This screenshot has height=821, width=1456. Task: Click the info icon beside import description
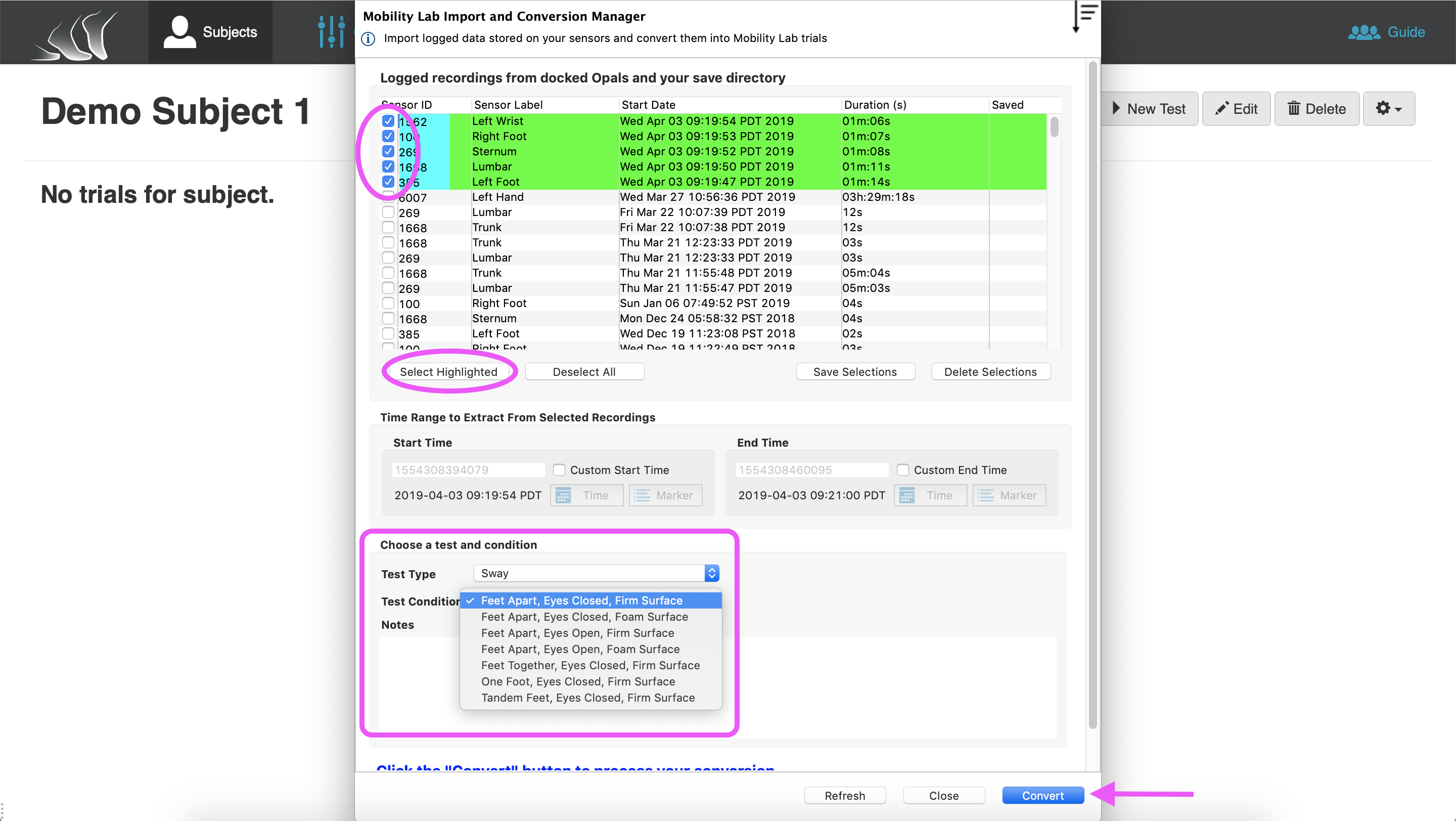(x=368, y=38)
